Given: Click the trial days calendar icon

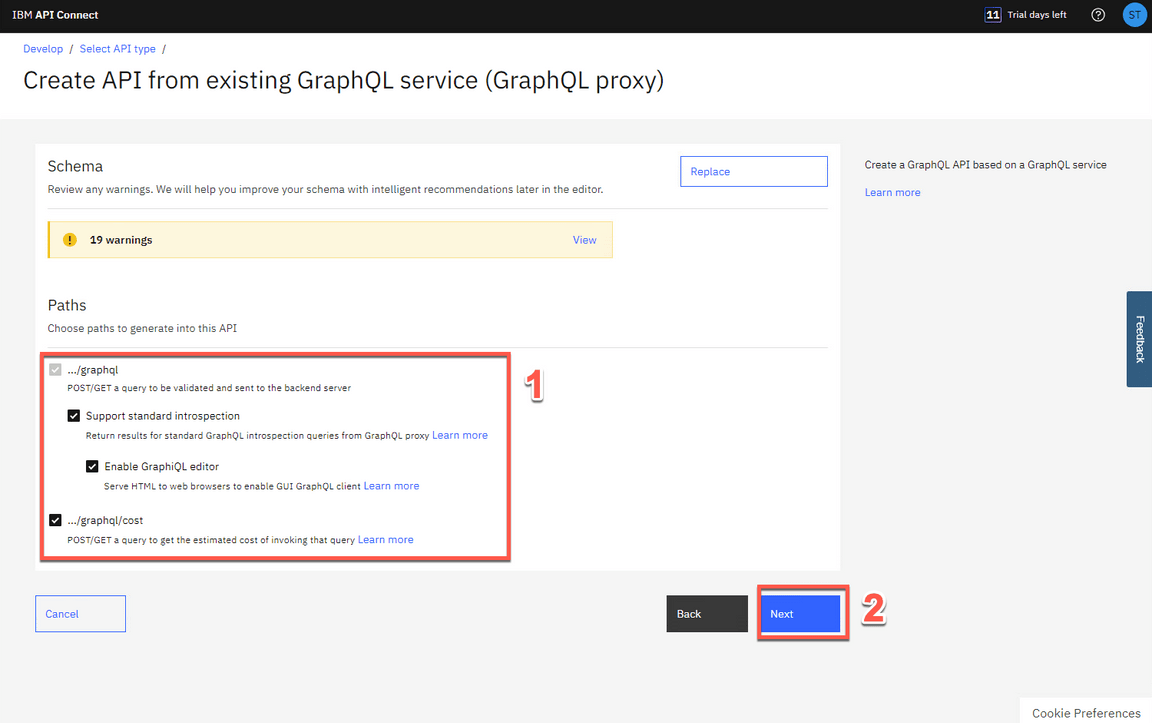Looking at the screenshot, I should pyautogui.click(x=993, y=15).
